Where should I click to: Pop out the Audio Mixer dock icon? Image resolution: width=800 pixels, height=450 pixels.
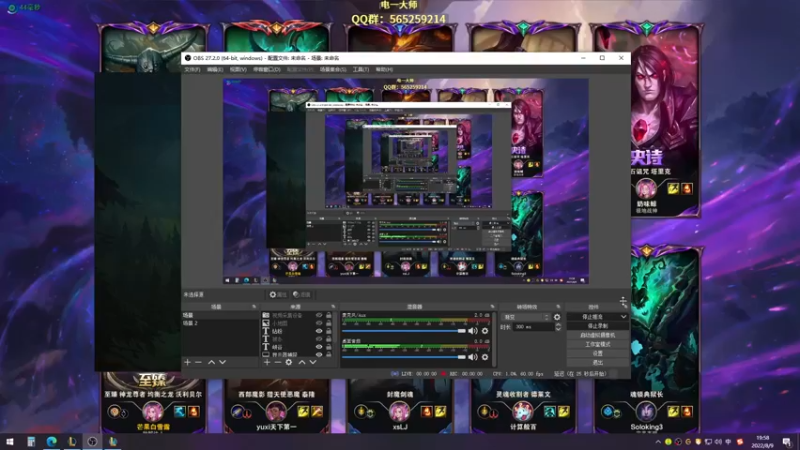tap(492, 307)
